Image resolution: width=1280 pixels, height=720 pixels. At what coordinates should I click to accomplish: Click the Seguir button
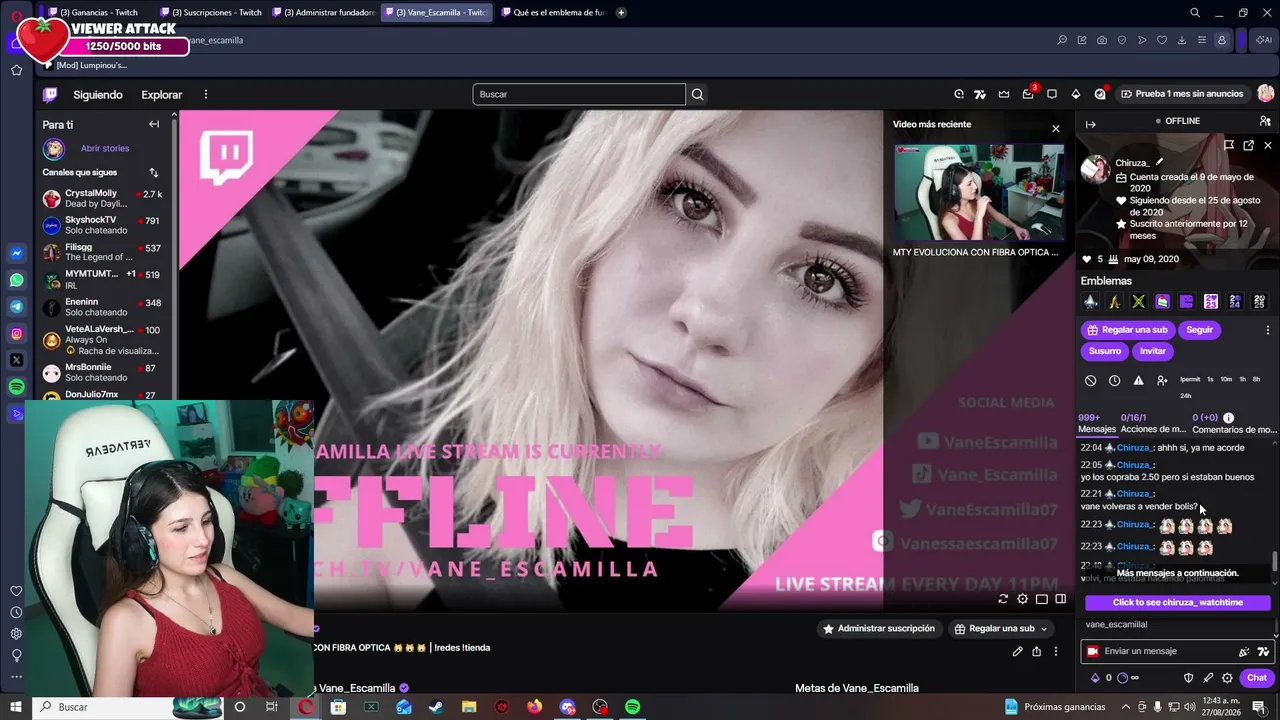click(x=1199, y=330)
